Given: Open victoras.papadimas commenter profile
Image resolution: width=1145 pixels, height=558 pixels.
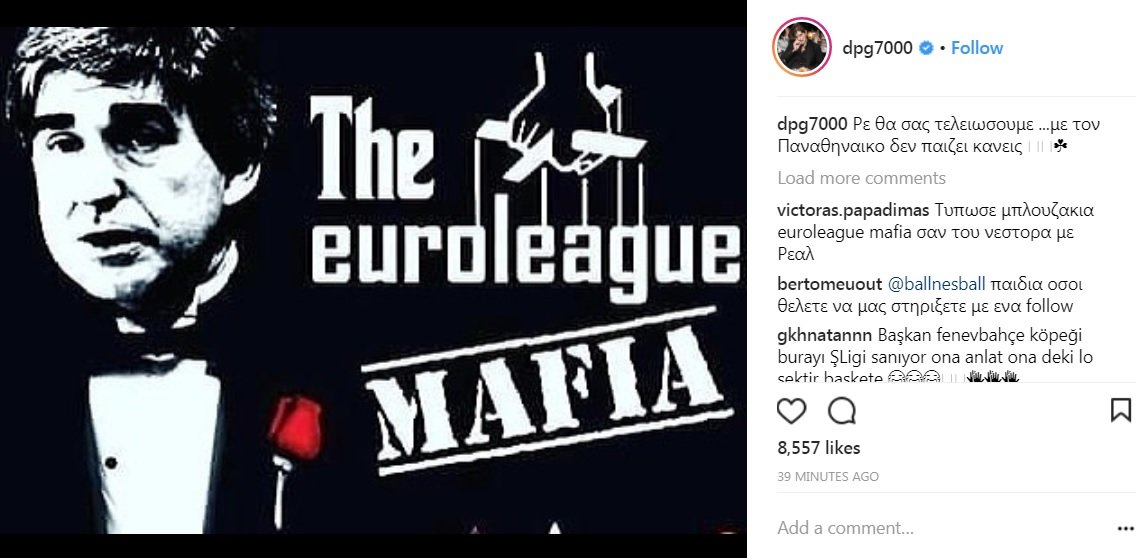Looking at the screenshot, I should tap(853, 211).
